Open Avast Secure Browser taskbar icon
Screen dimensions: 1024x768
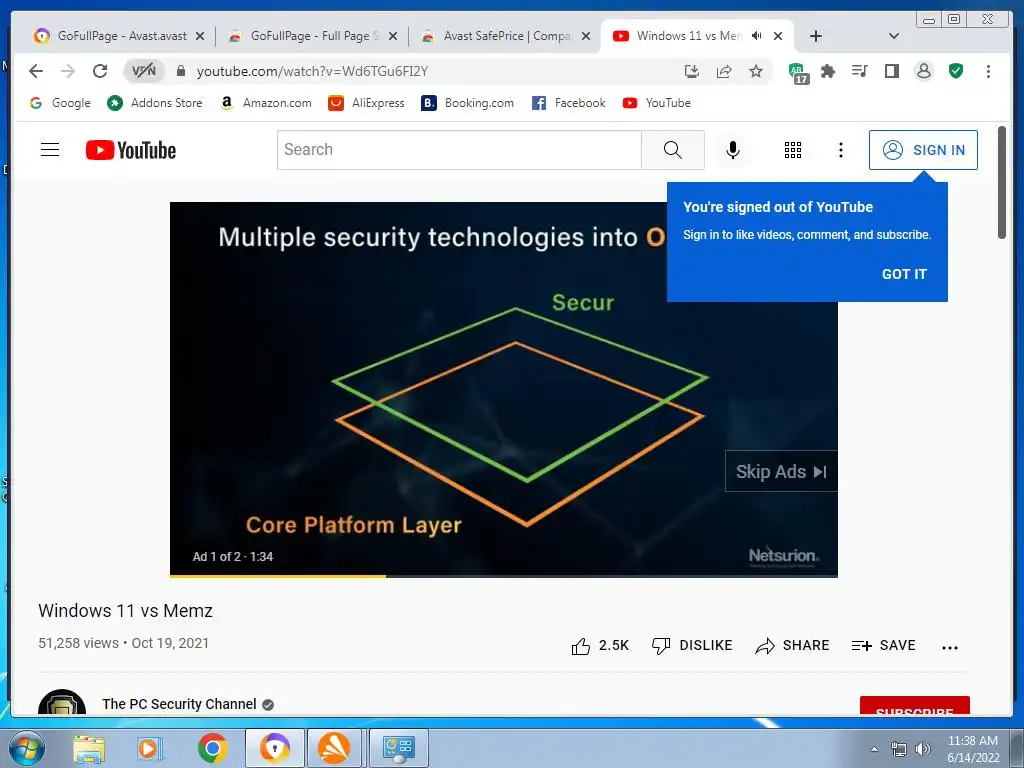(x=275, y=748)
